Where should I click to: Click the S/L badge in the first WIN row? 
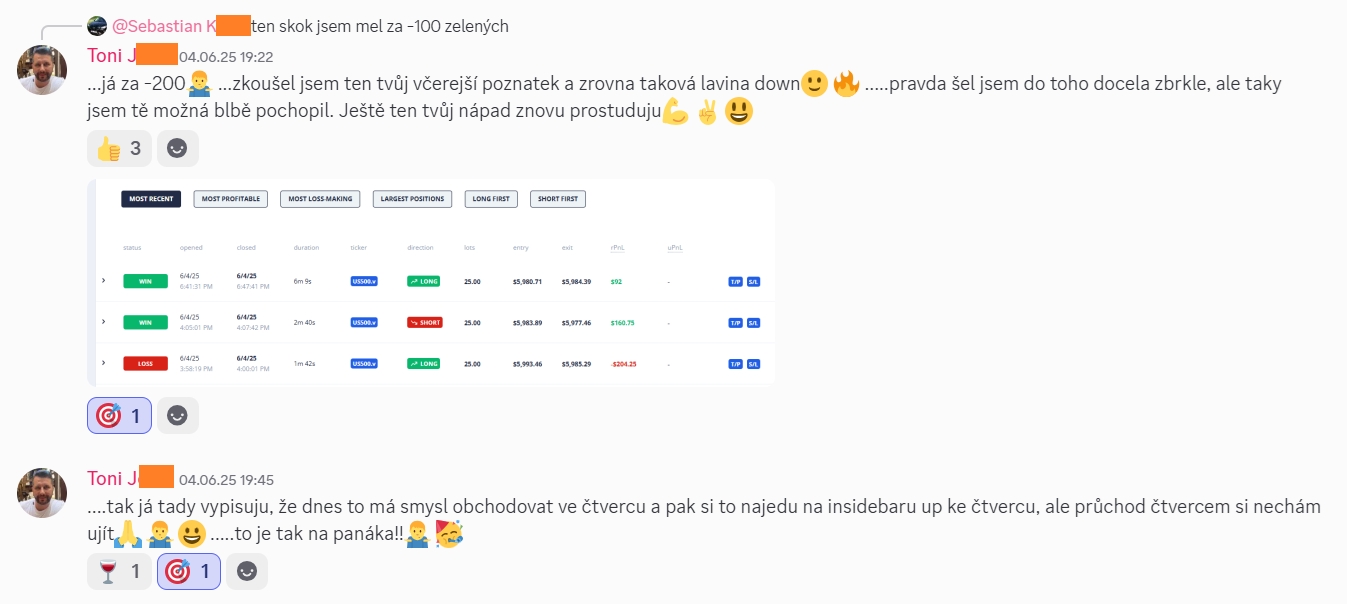pos(754,282)
